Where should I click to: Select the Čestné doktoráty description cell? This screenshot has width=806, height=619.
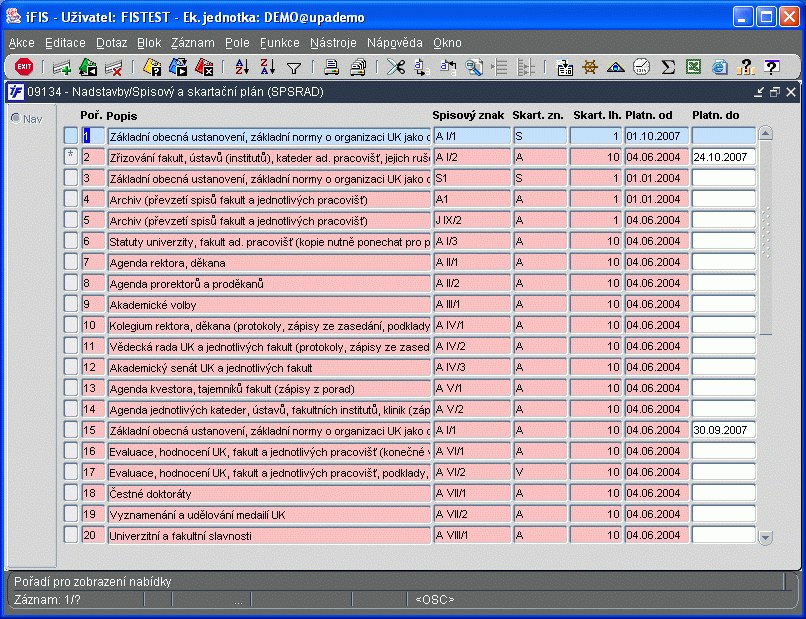pyautogui.click(x=269, y=493)
